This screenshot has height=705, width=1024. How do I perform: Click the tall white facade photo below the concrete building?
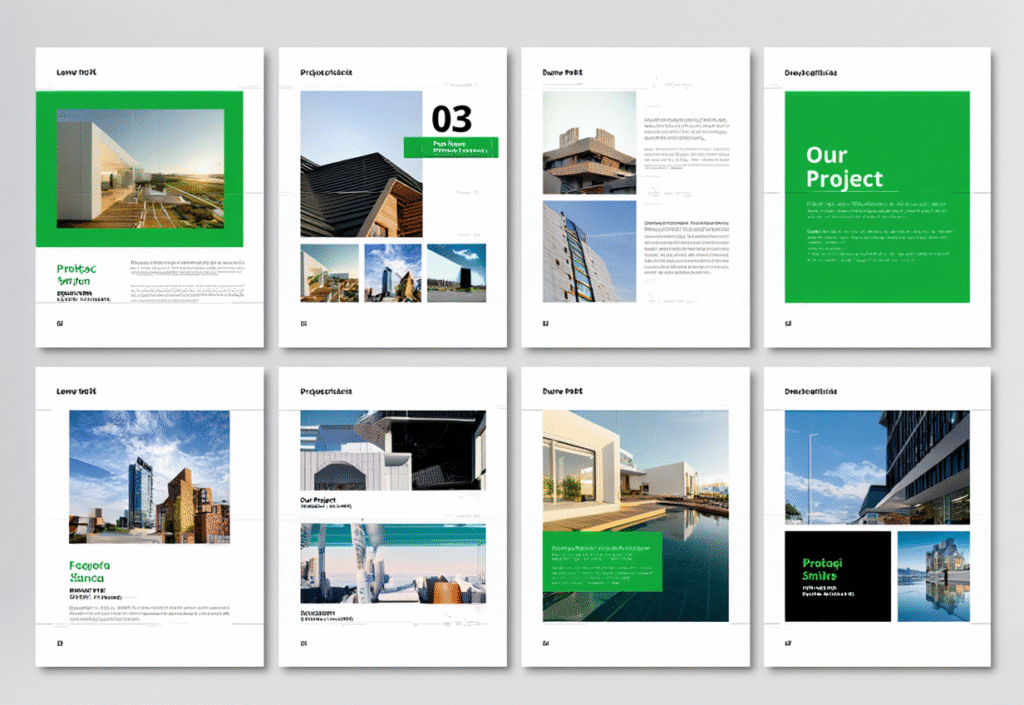589,252
